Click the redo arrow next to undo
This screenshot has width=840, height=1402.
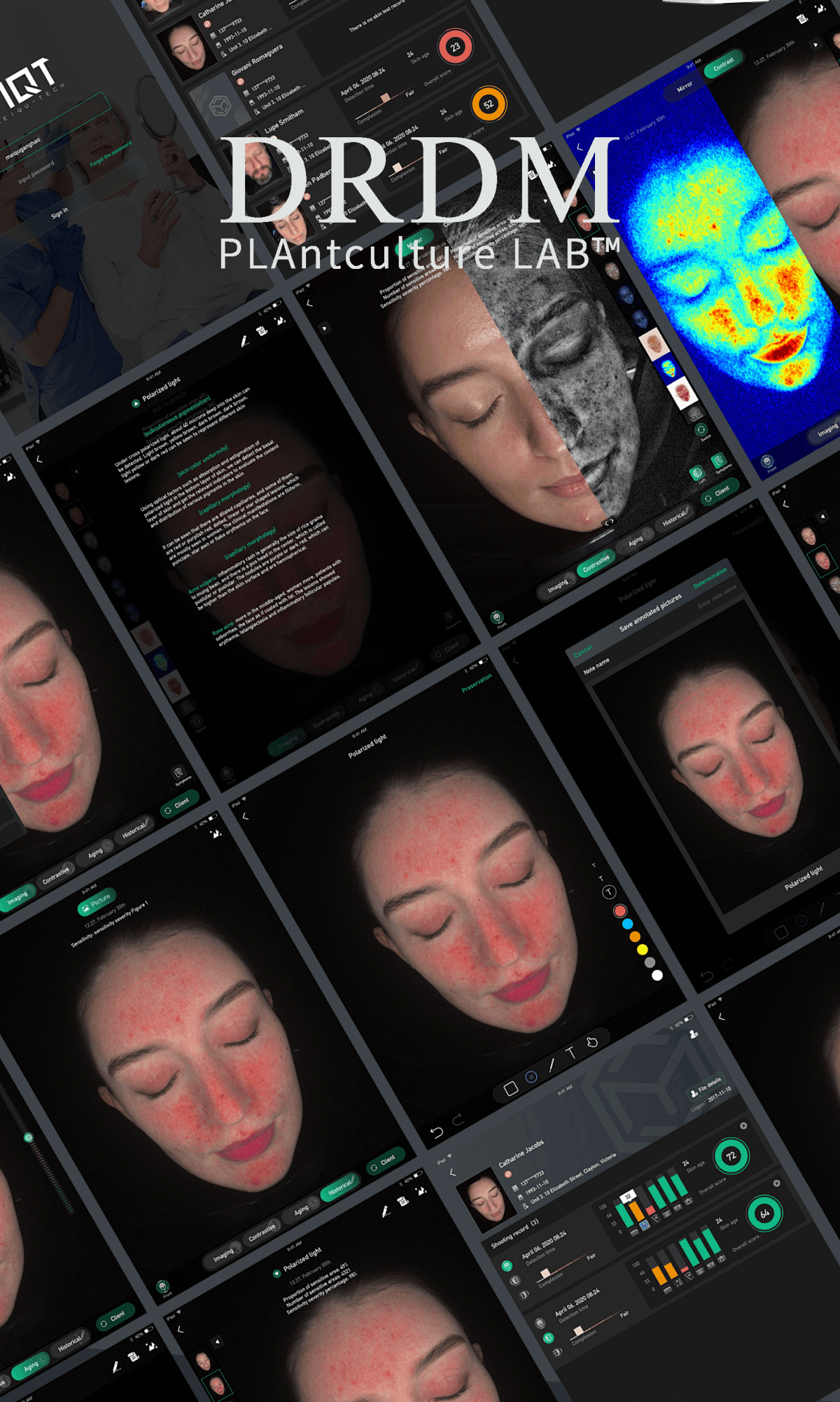pos(458,1120)
